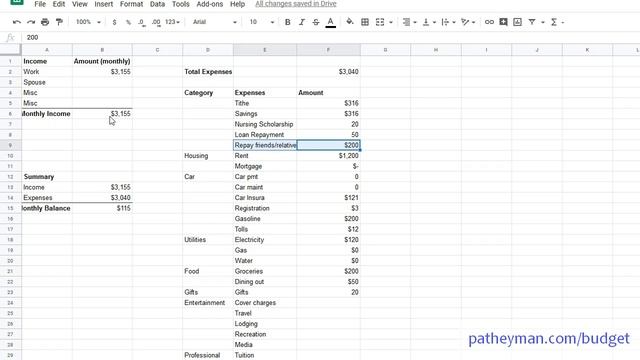This screenshot has height=360, width=640.
Task: Select the Car Insura cell
Action: [x=265, y=198]
